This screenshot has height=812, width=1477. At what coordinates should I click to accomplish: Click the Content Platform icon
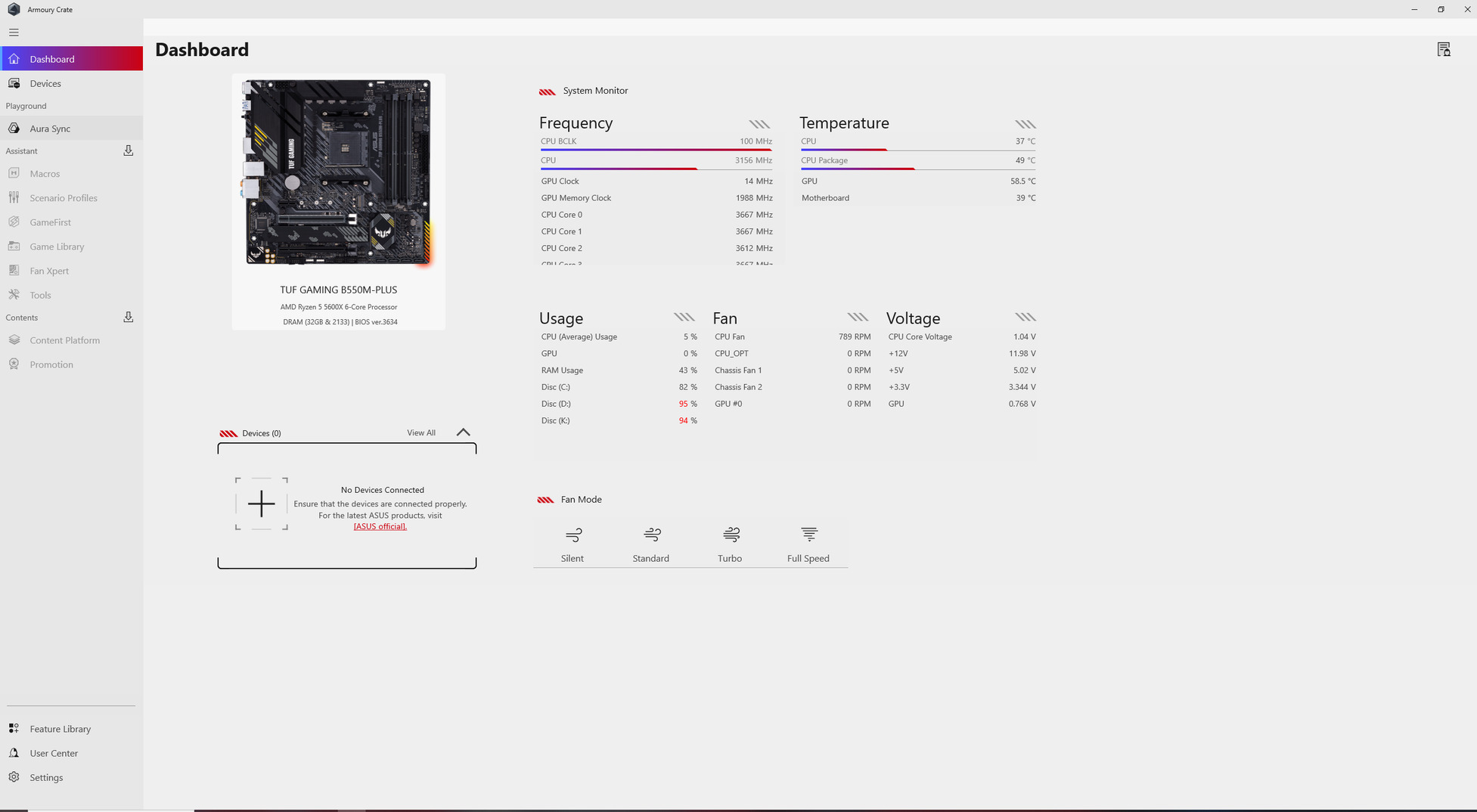14,340
